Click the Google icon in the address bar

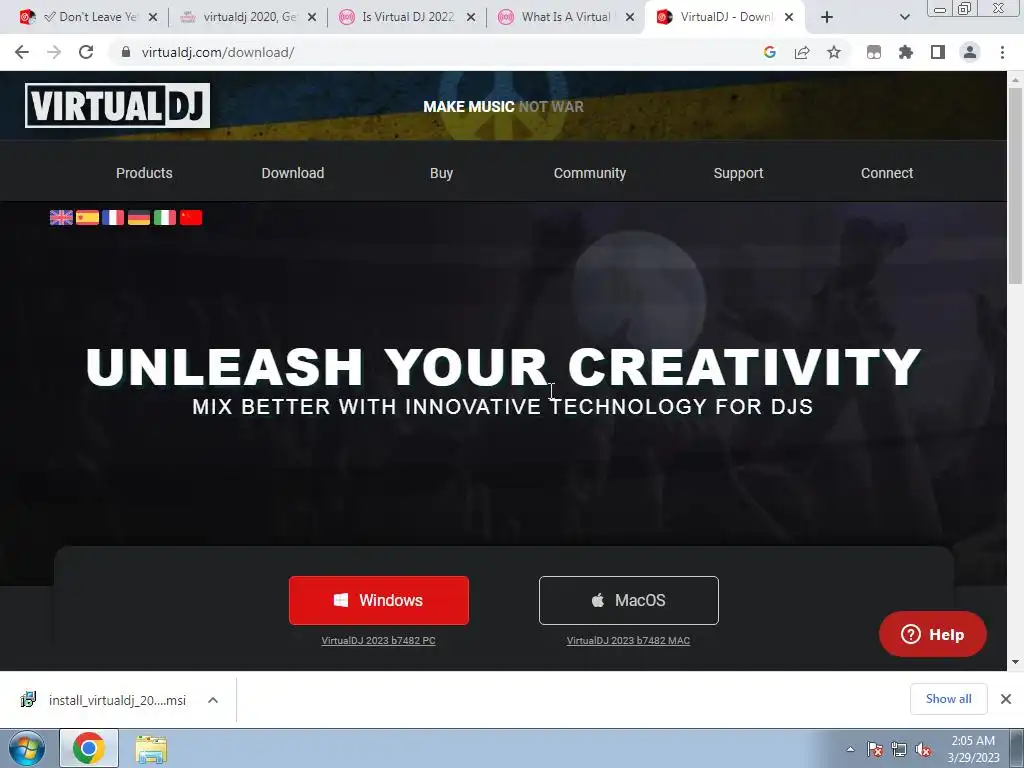click(x=770, y=52)
